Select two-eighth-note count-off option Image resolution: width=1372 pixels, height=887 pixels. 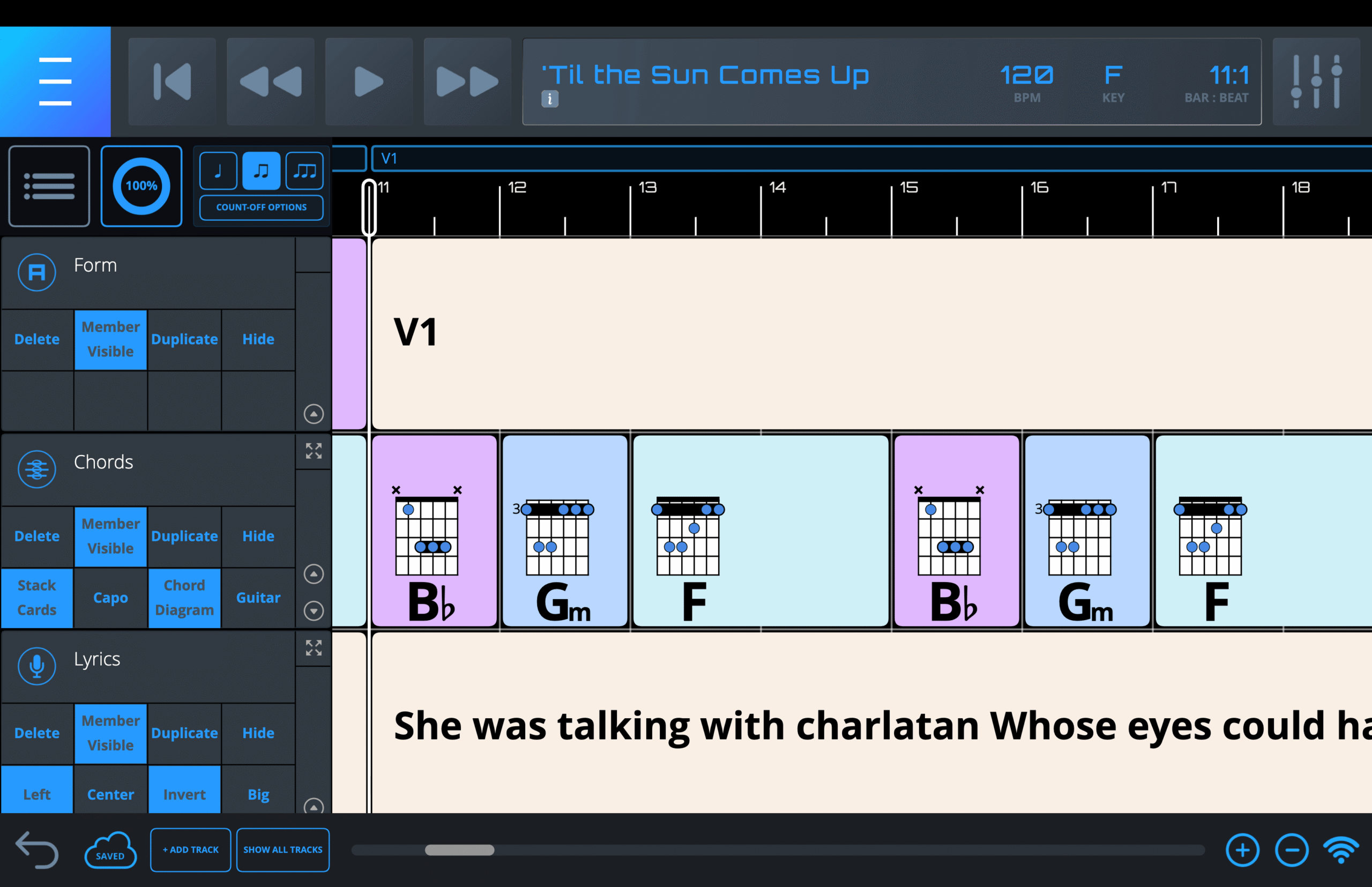click(x=262, y=171)
